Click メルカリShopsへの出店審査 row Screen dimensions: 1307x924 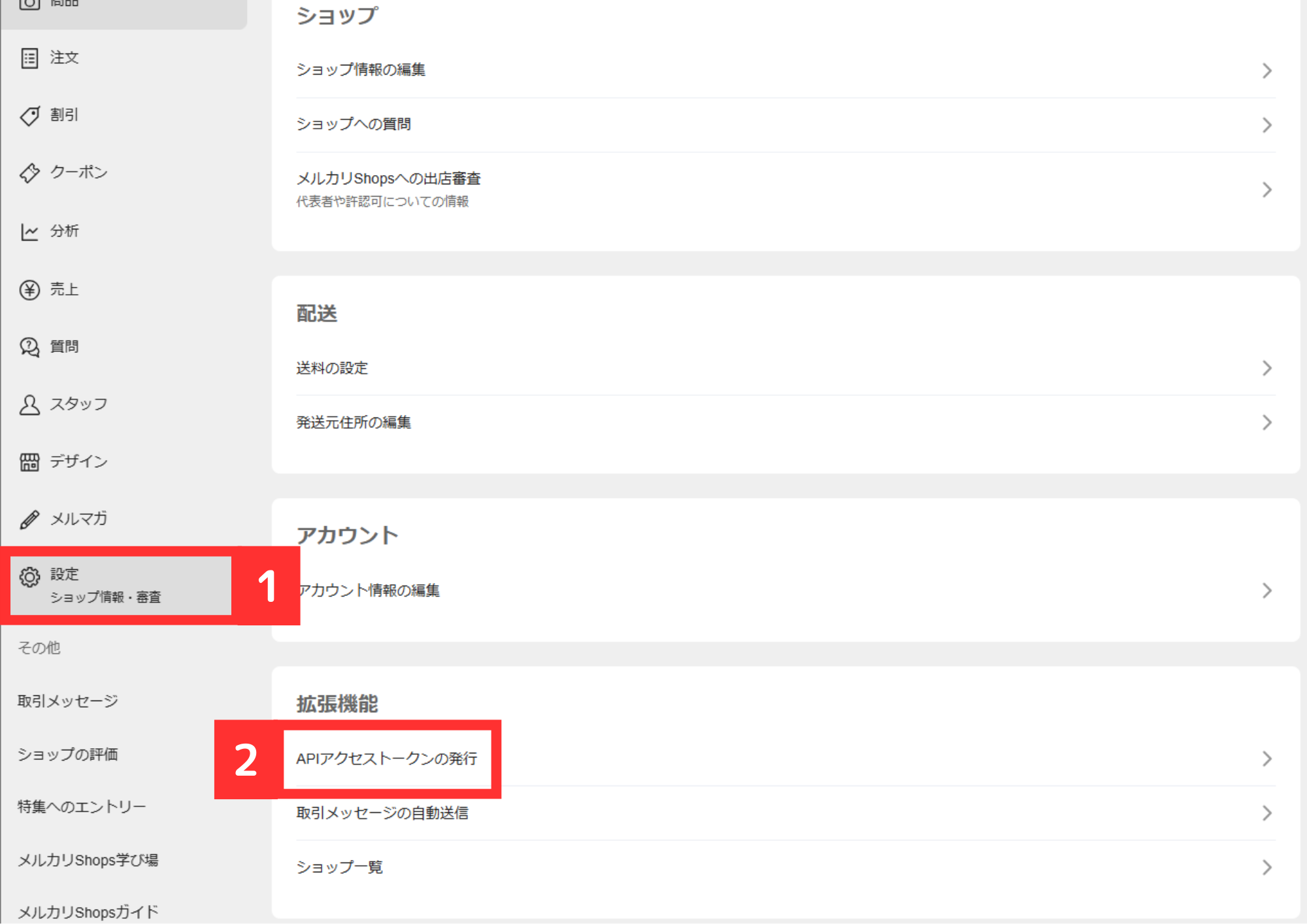click(x=388, y=178)
